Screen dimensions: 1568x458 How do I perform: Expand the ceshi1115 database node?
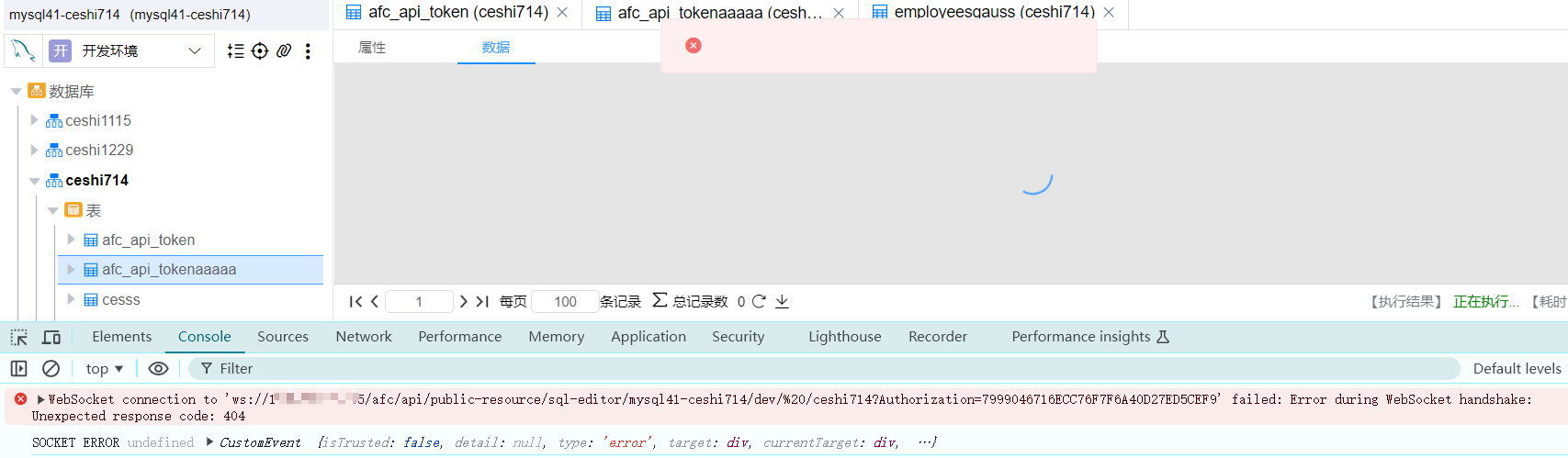coord(34,120)
